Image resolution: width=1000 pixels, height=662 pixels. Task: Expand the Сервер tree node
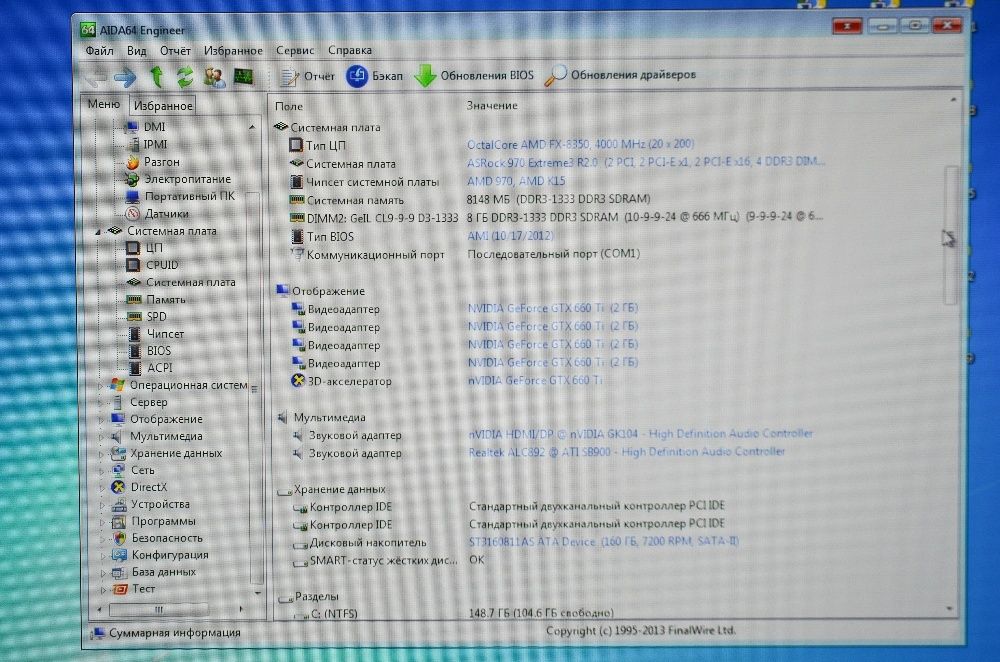coord(101,403)
